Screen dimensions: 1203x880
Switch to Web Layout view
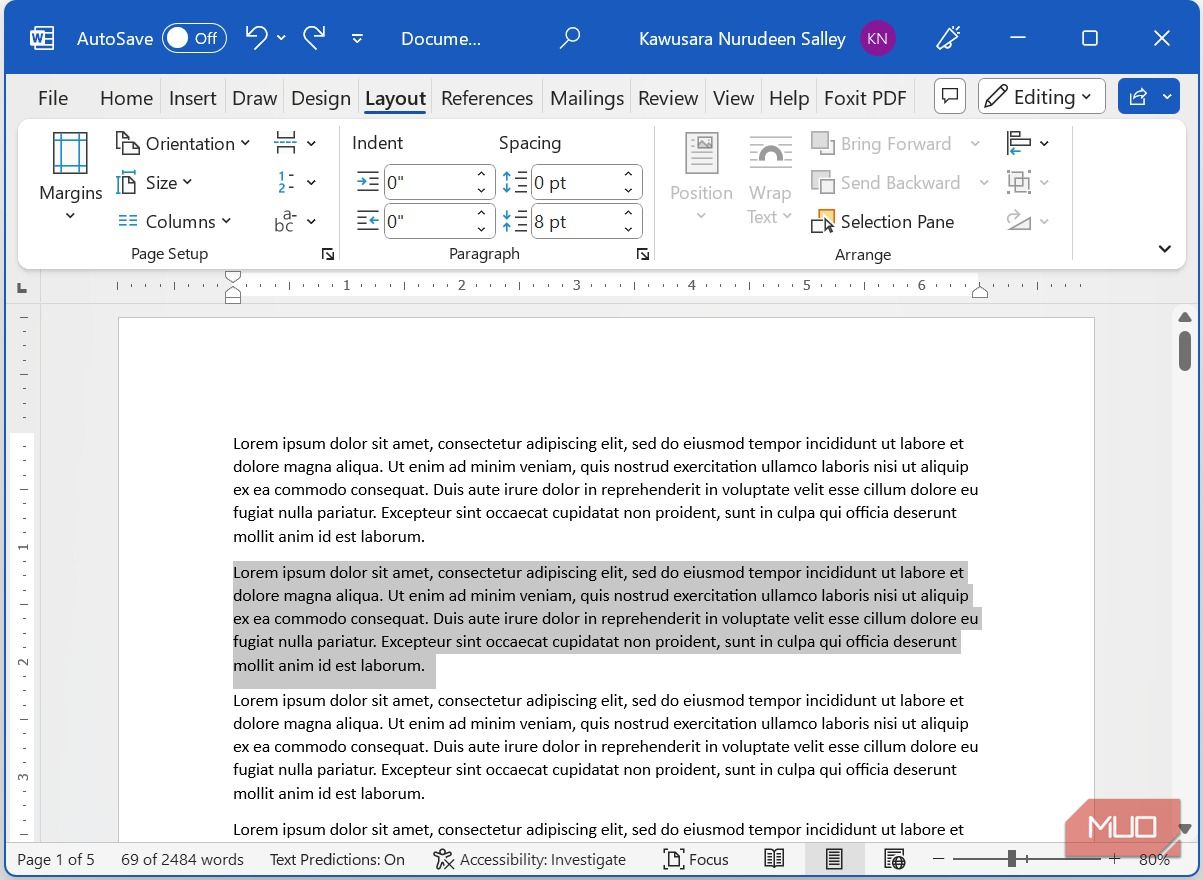pyautogui.click(x=894, y=859)
